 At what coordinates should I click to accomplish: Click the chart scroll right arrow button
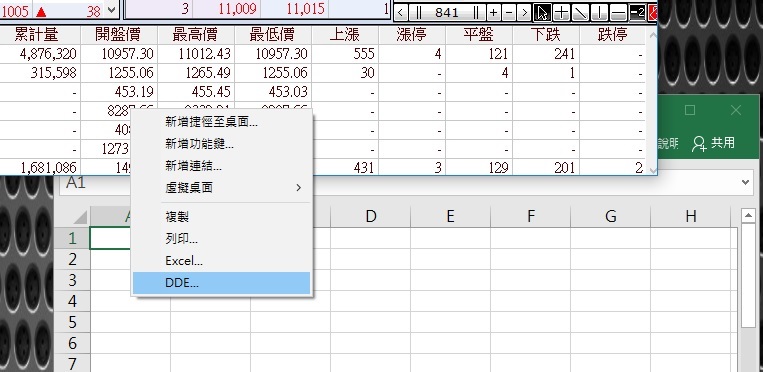point(524,12)
